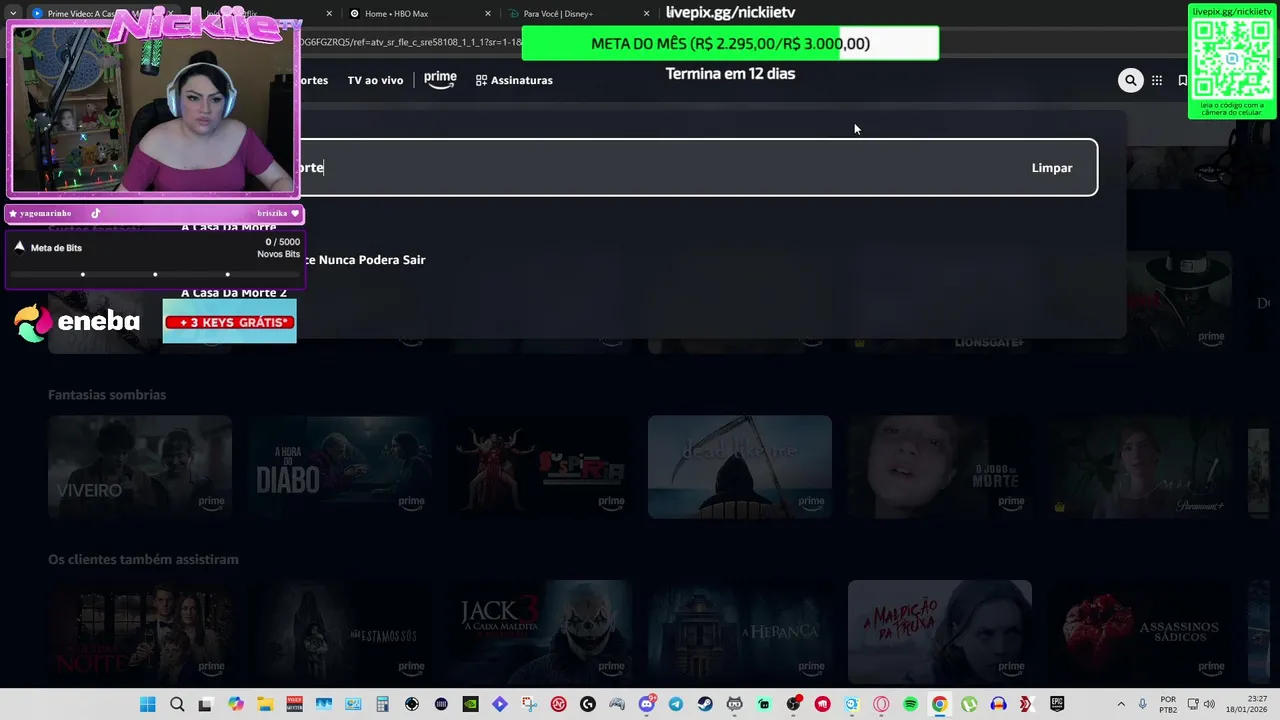This screenshot has width=1280, height=720.
Task: Open the apps grid icon in Prime header
Action: point(1157,81)
